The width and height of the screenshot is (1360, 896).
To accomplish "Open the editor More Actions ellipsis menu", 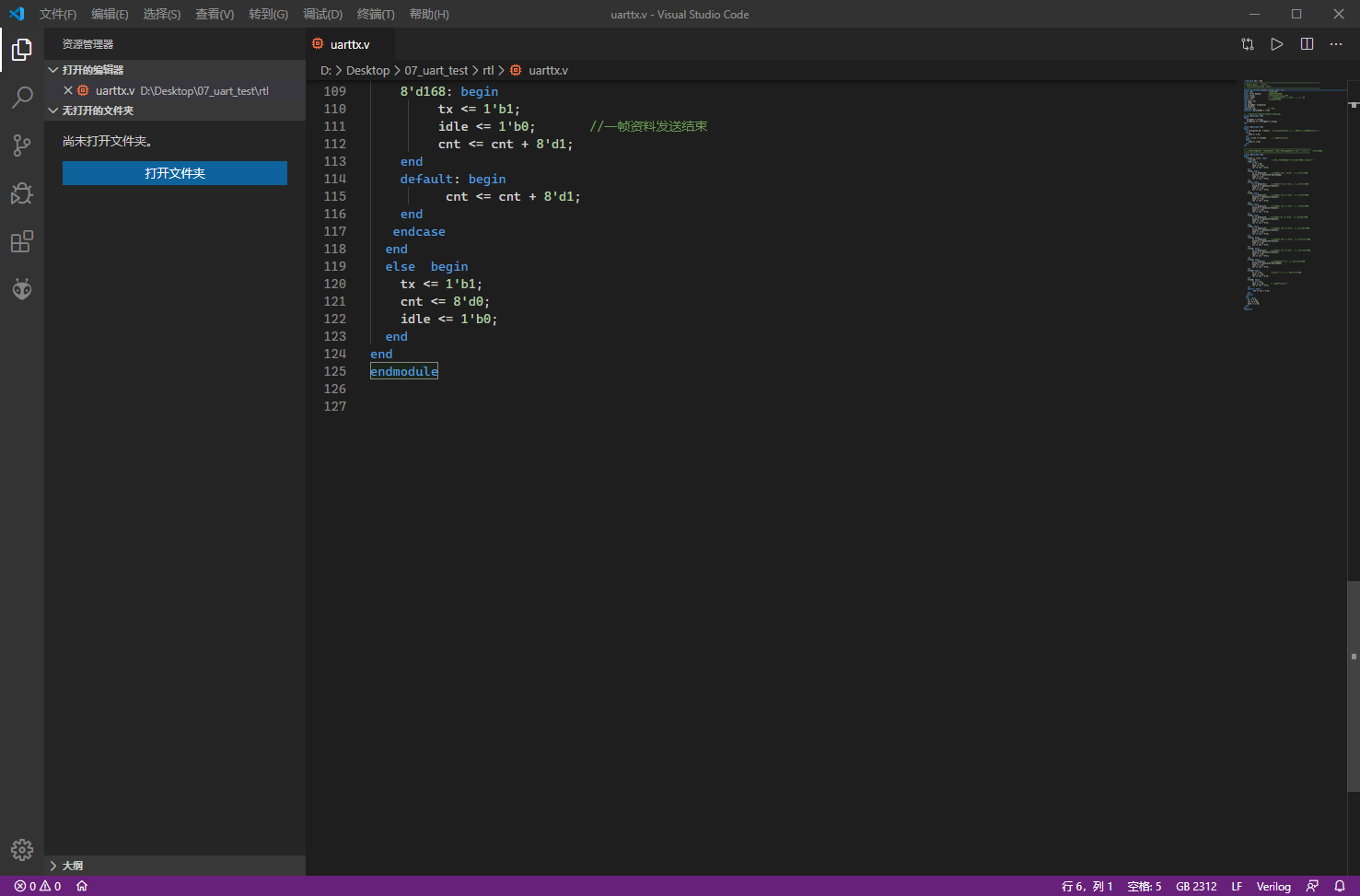I will tap(1336, 44).
